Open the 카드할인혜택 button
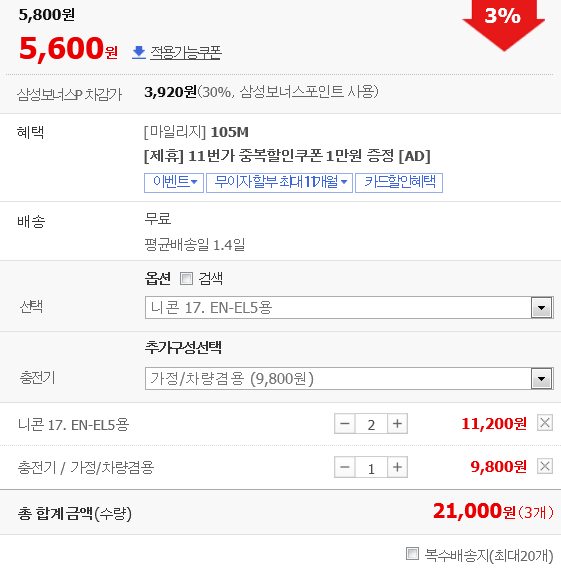 (399, 182)
